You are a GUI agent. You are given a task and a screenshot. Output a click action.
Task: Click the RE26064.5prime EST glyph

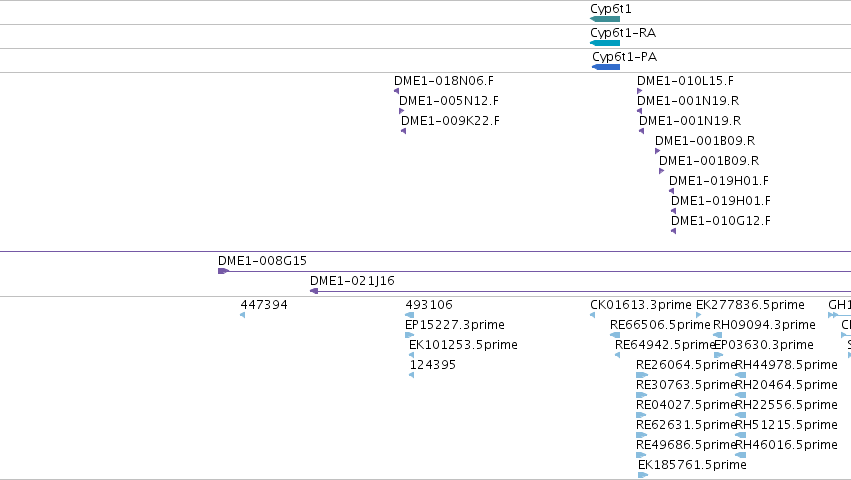point(642,375)
